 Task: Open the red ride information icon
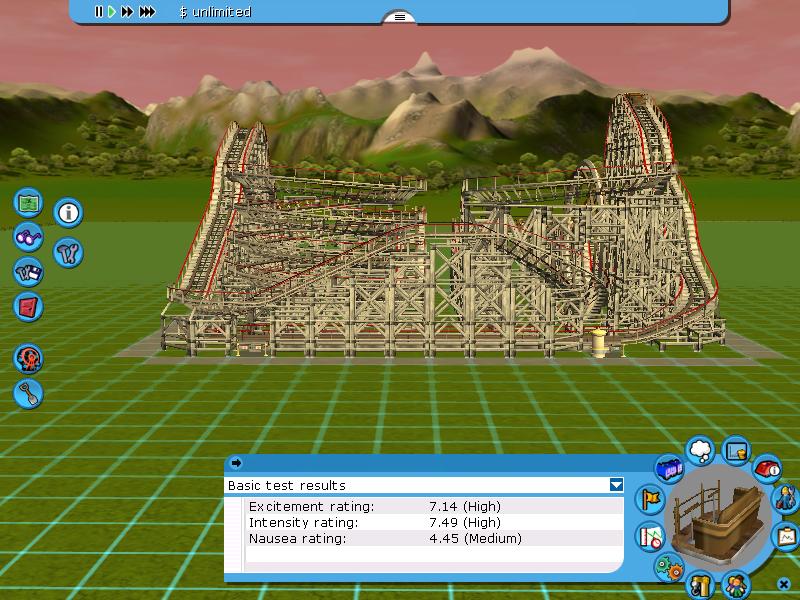767,468
